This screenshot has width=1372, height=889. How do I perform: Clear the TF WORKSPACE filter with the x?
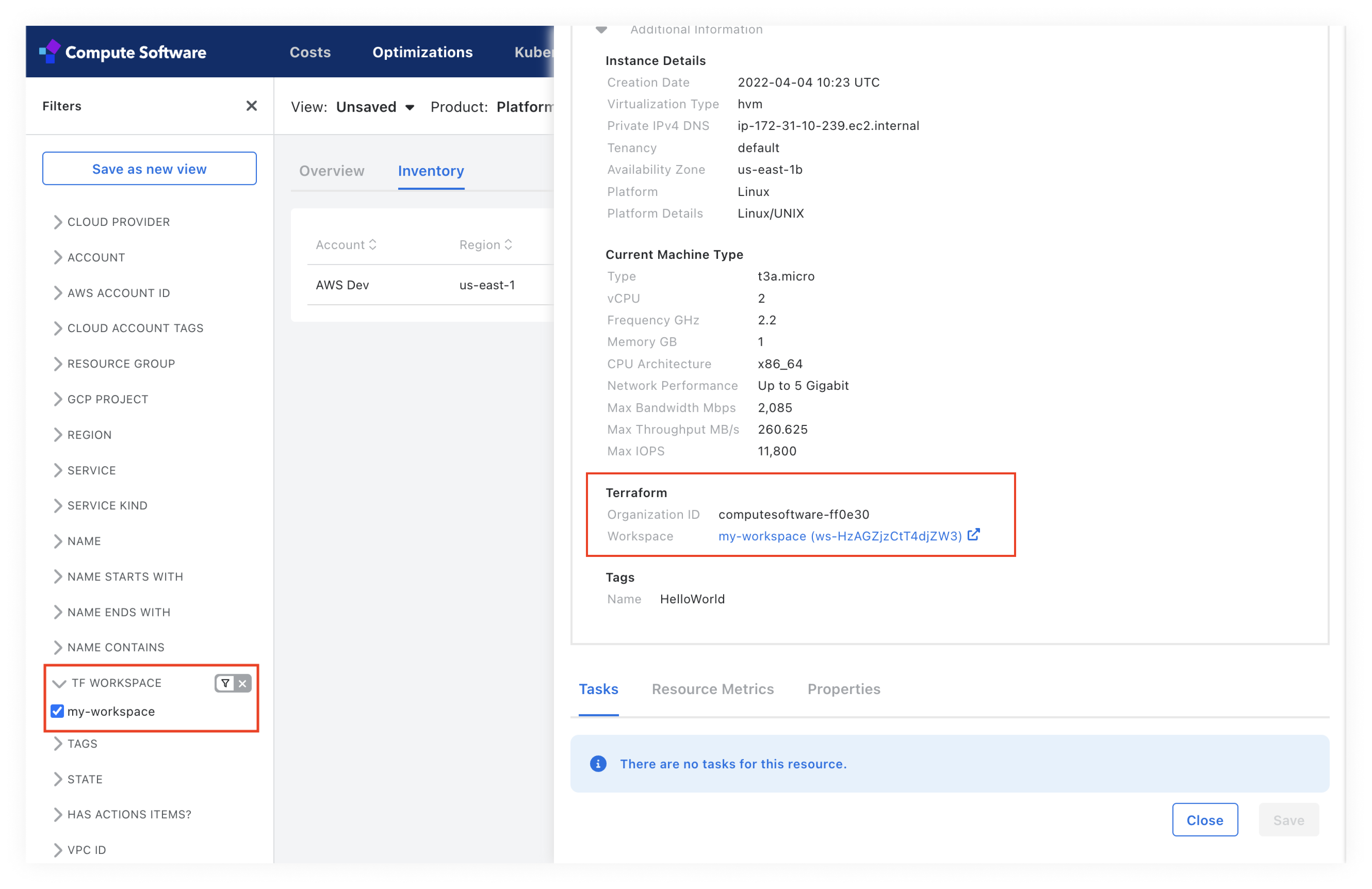click(243, 683)
